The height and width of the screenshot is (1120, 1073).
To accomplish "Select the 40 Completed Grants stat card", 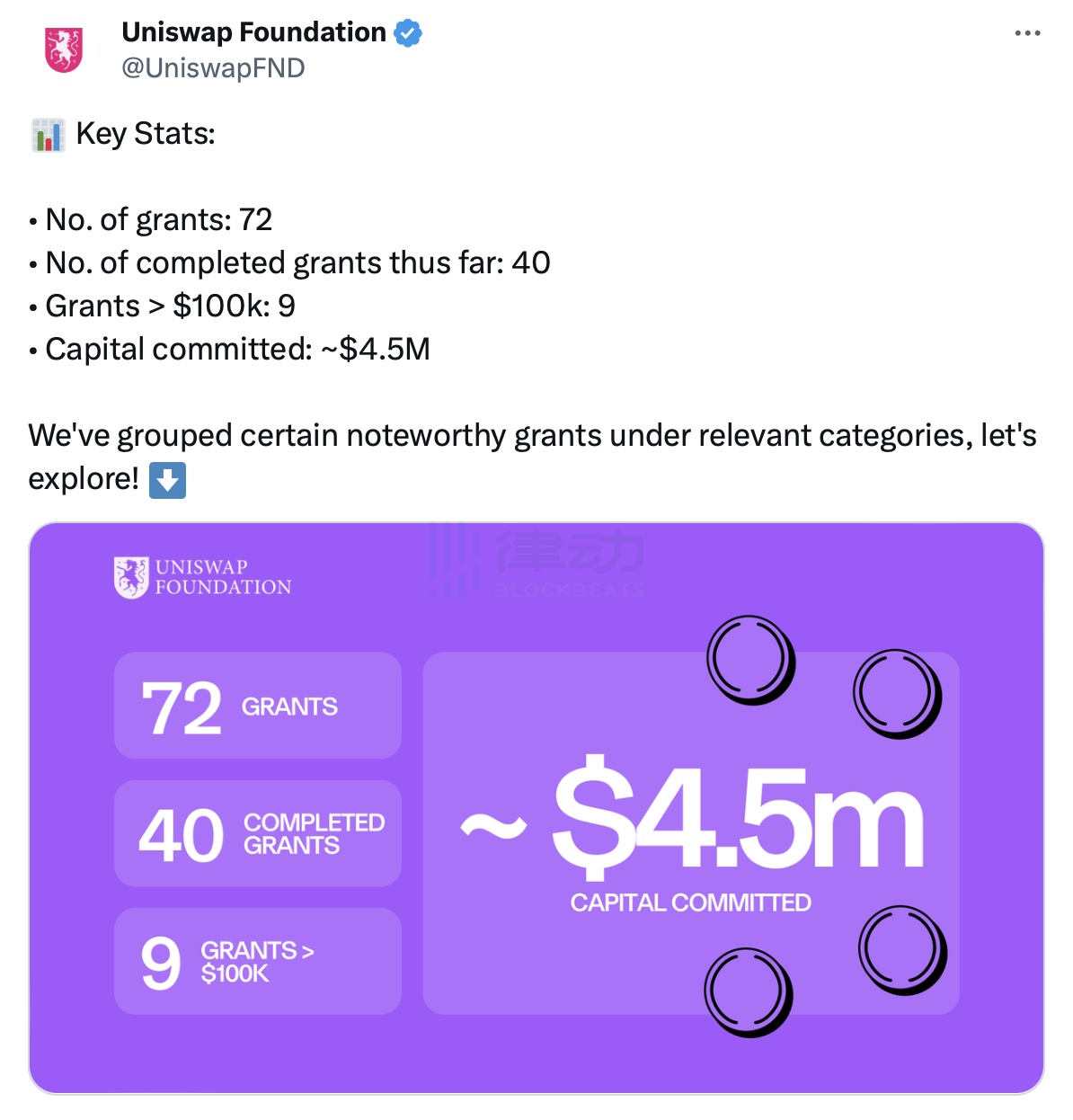I will pyautogui.click(x=258, y=833).
